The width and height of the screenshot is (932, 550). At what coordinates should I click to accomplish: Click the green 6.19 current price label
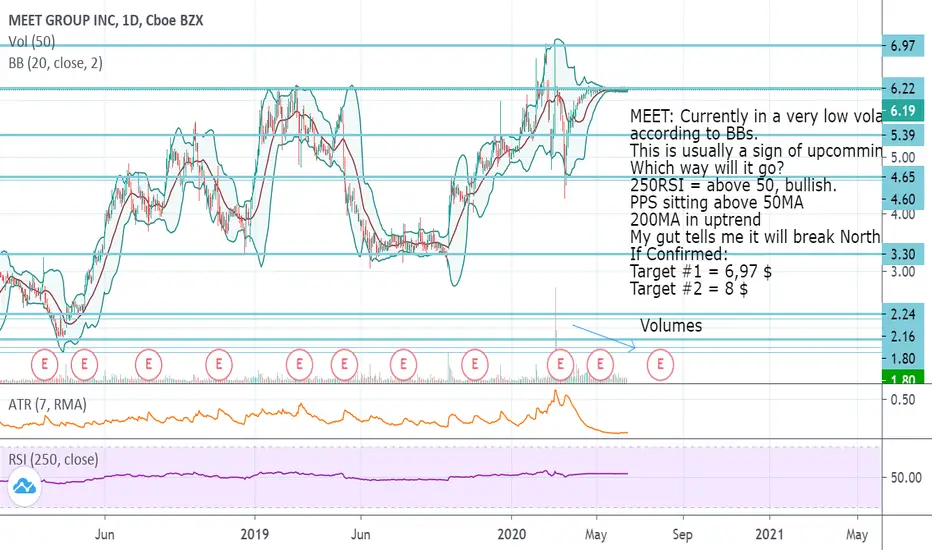[903, 111]
